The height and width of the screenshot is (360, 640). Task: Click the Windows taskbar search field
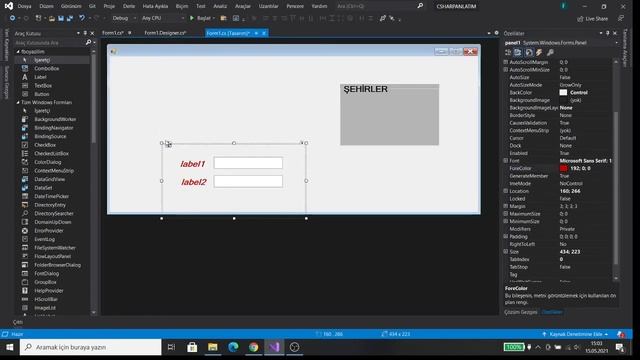91,347
